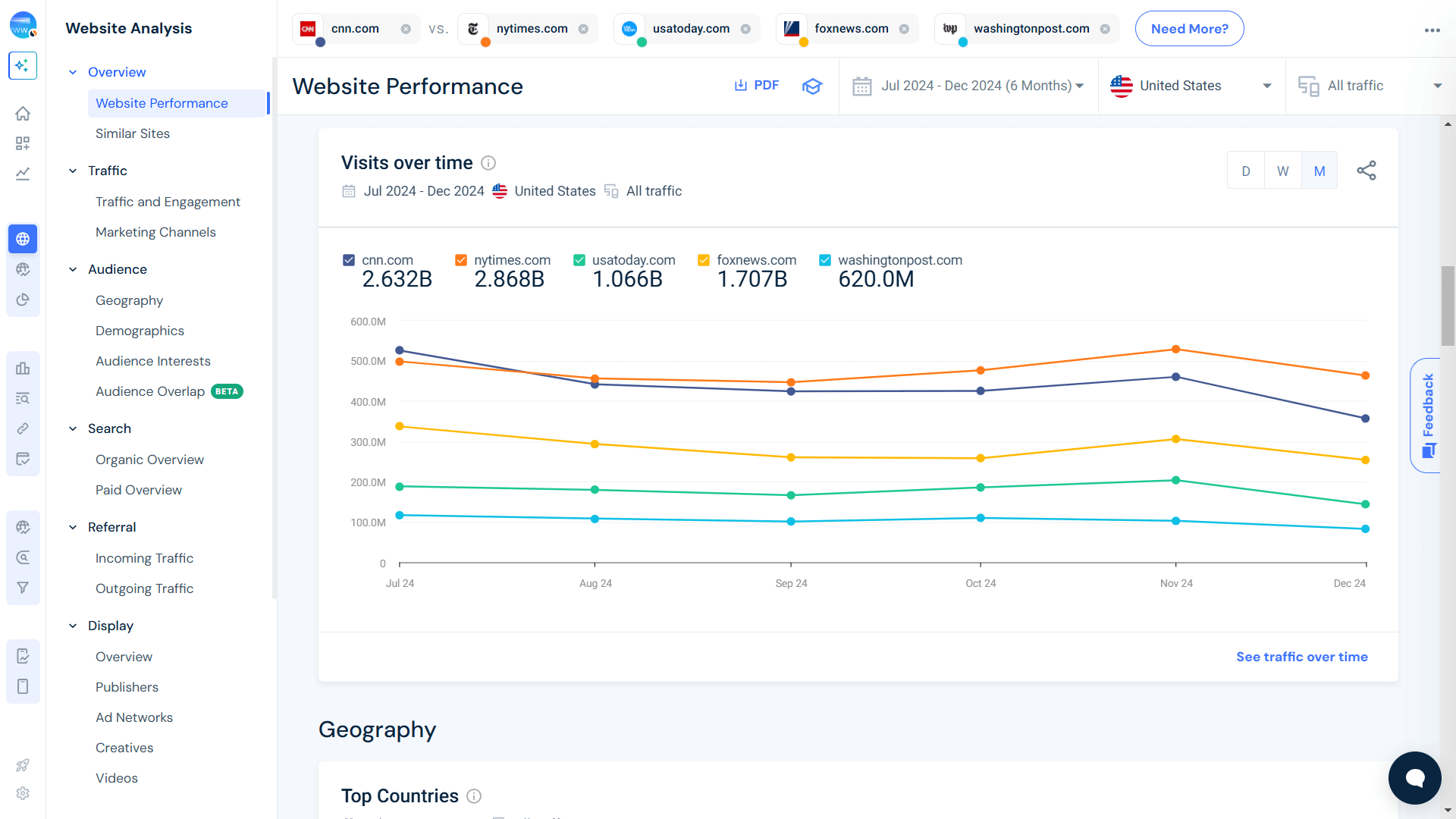Uncheck the foxnews.com series checkbox

click(x=704, y=260)
